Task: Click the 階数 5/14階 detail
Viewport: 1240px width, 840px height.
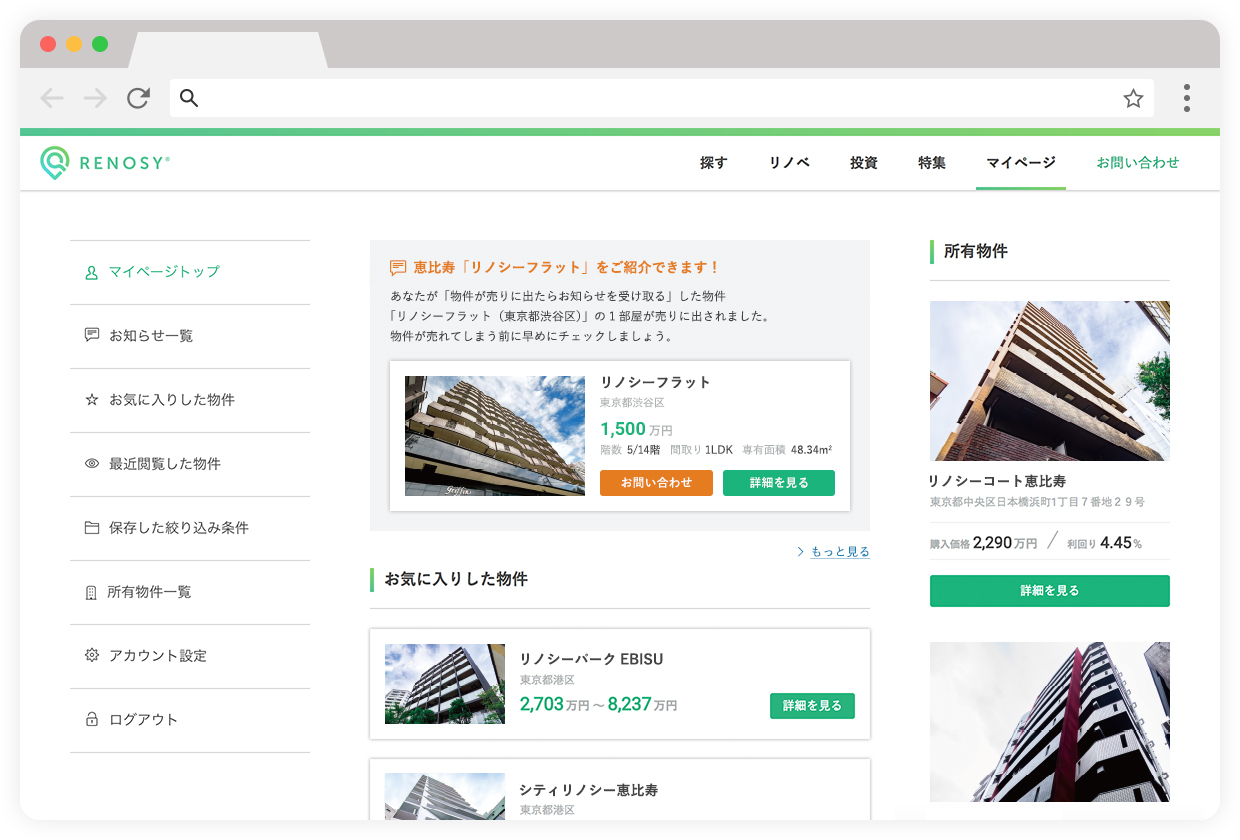Action: pyautogui.click(x=630, y=451)
